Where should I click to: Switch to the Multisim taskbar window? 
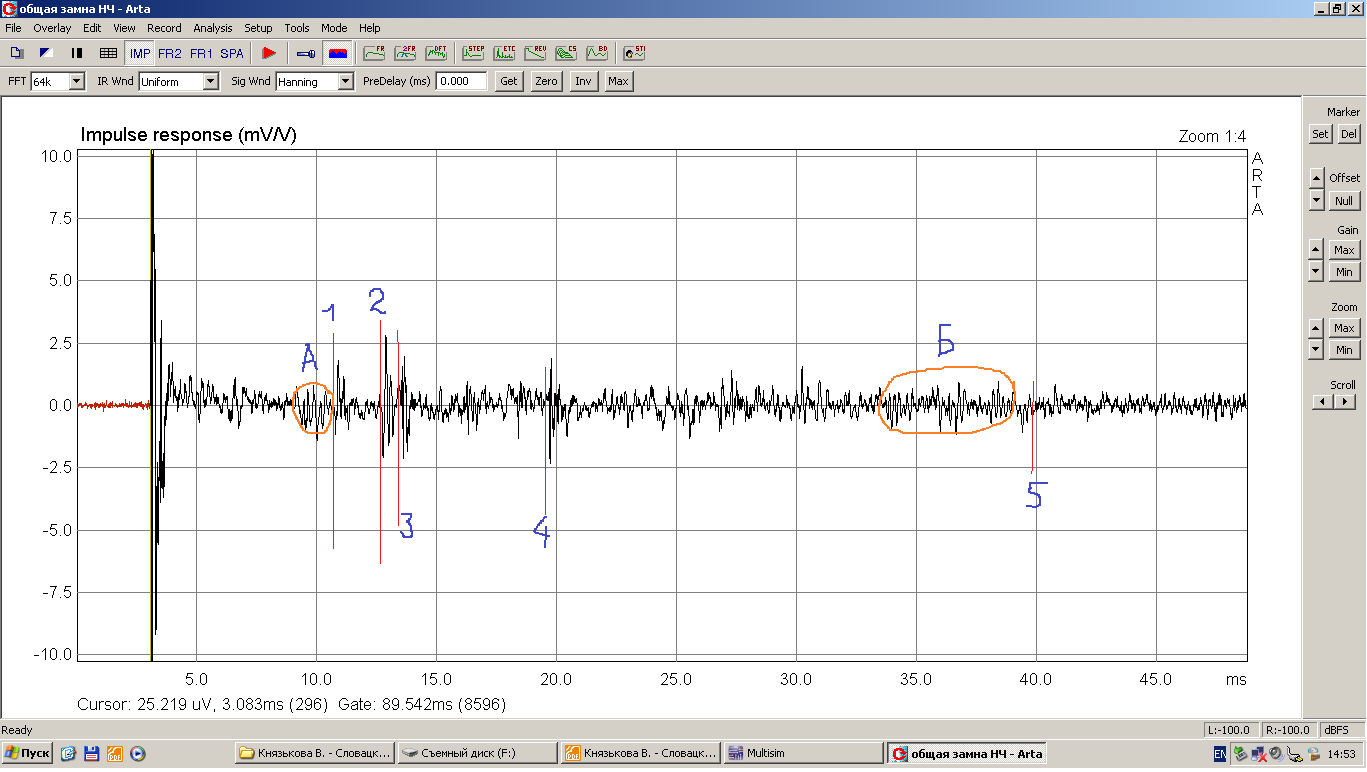coord(801,753)
